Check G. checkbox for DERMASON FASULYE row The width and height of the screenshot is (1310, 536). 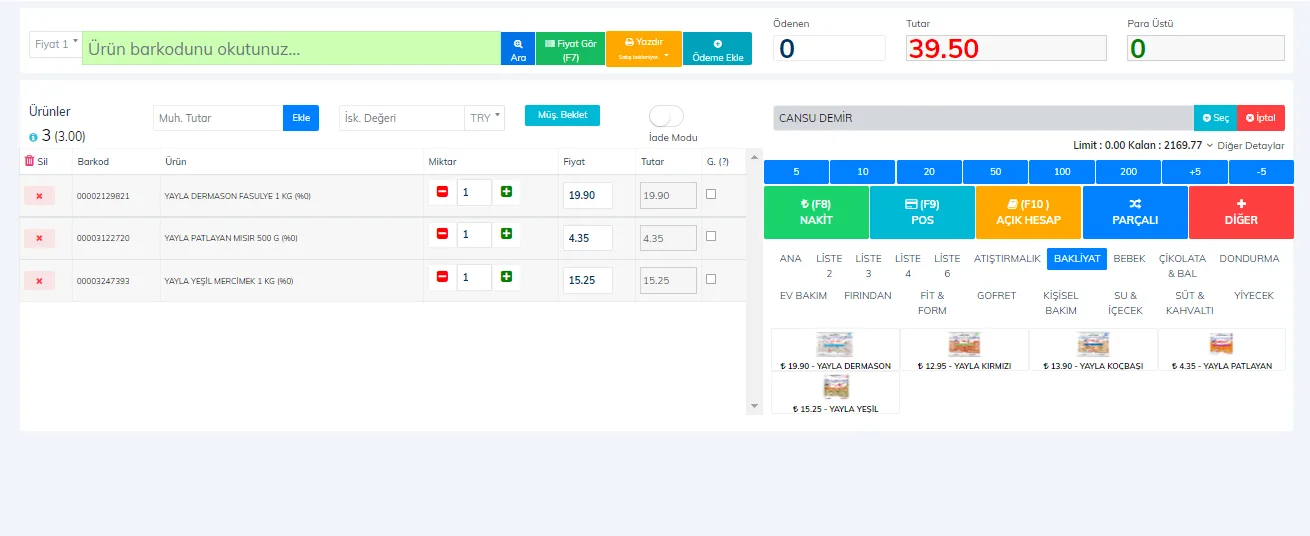711,195
